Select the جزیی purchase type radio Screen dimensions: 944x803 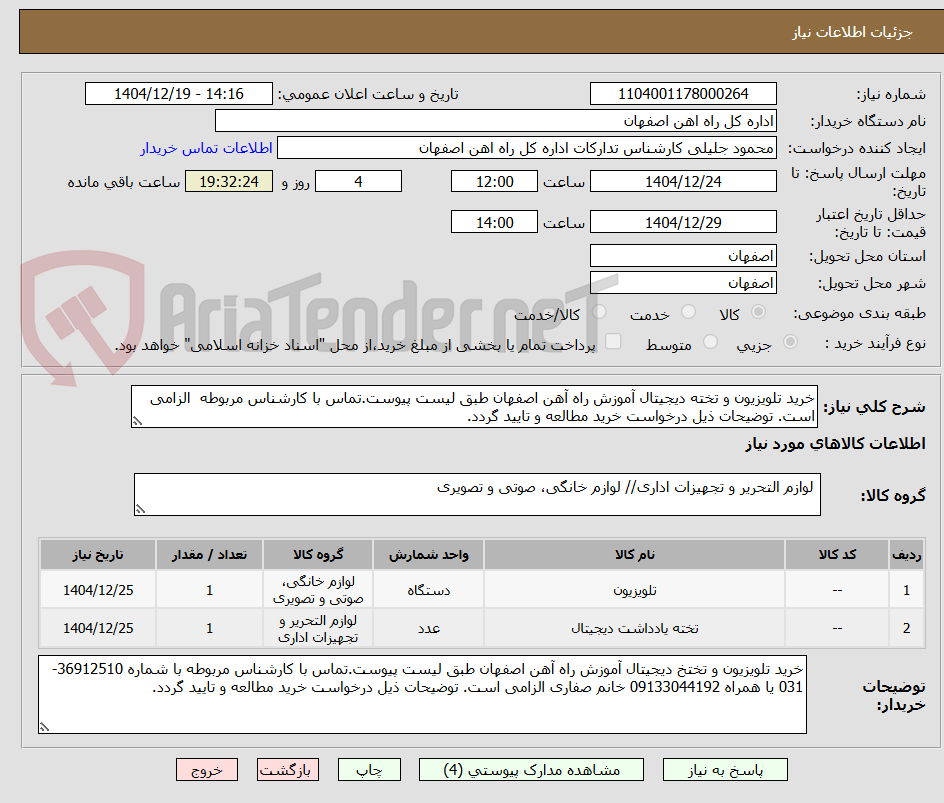click(790, 343)
